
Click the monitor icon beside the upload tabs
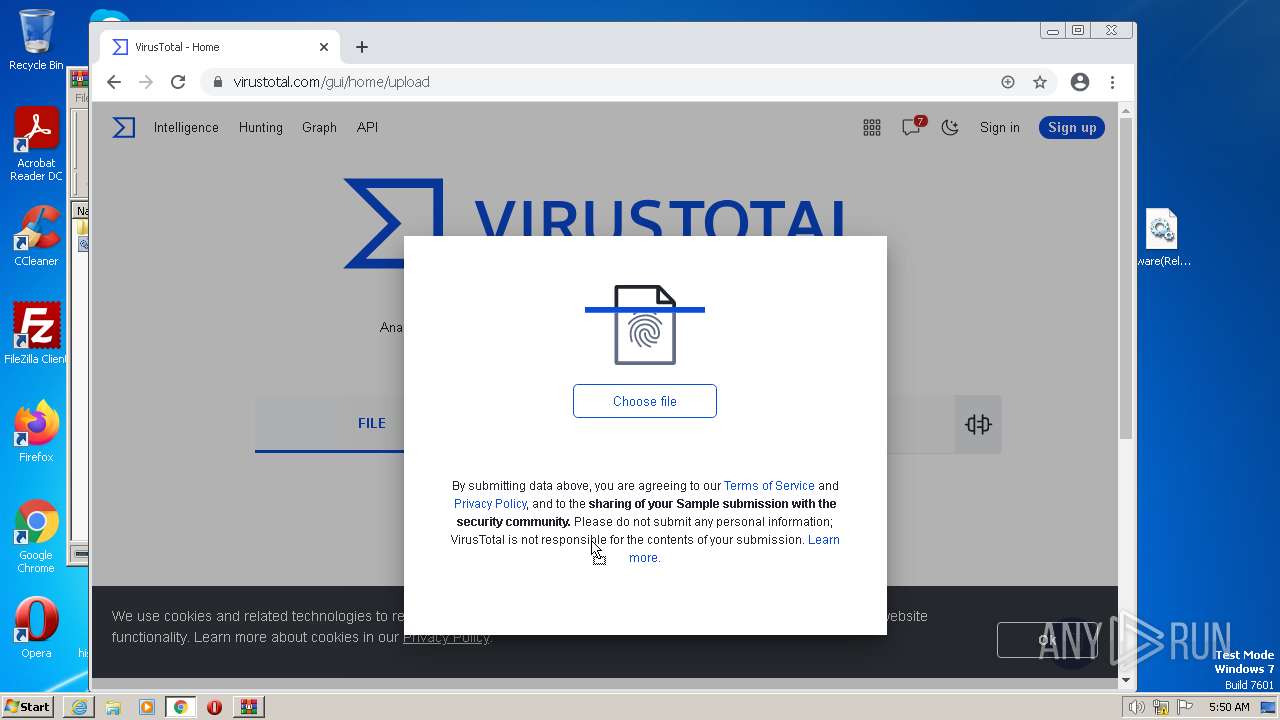click(x=978, y=424)
